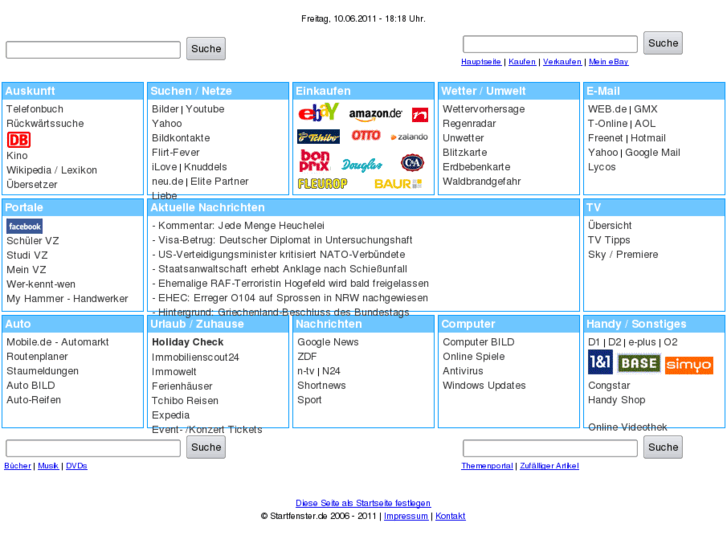Click the red DB railway logo
Image resolution: width=727 pixels, height=545 pixels.
19,140
